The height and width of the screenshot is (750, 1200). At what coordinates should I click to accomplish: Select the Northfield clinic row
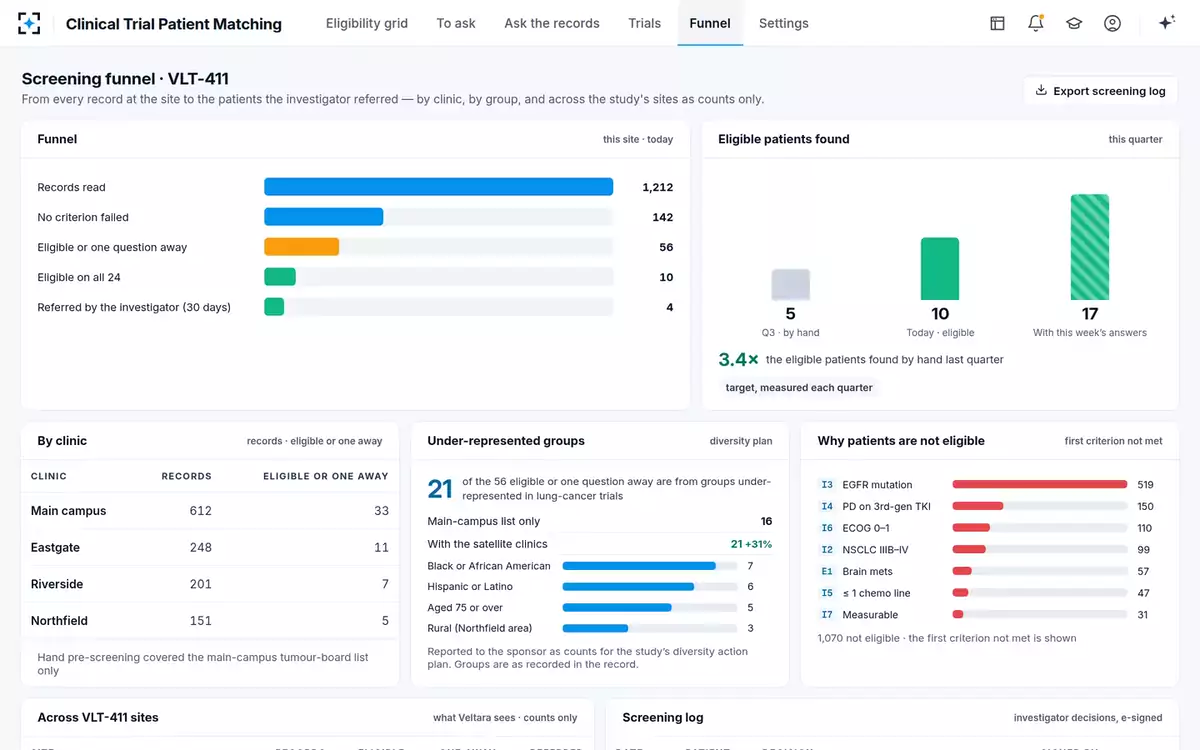[x=210, y=621]
